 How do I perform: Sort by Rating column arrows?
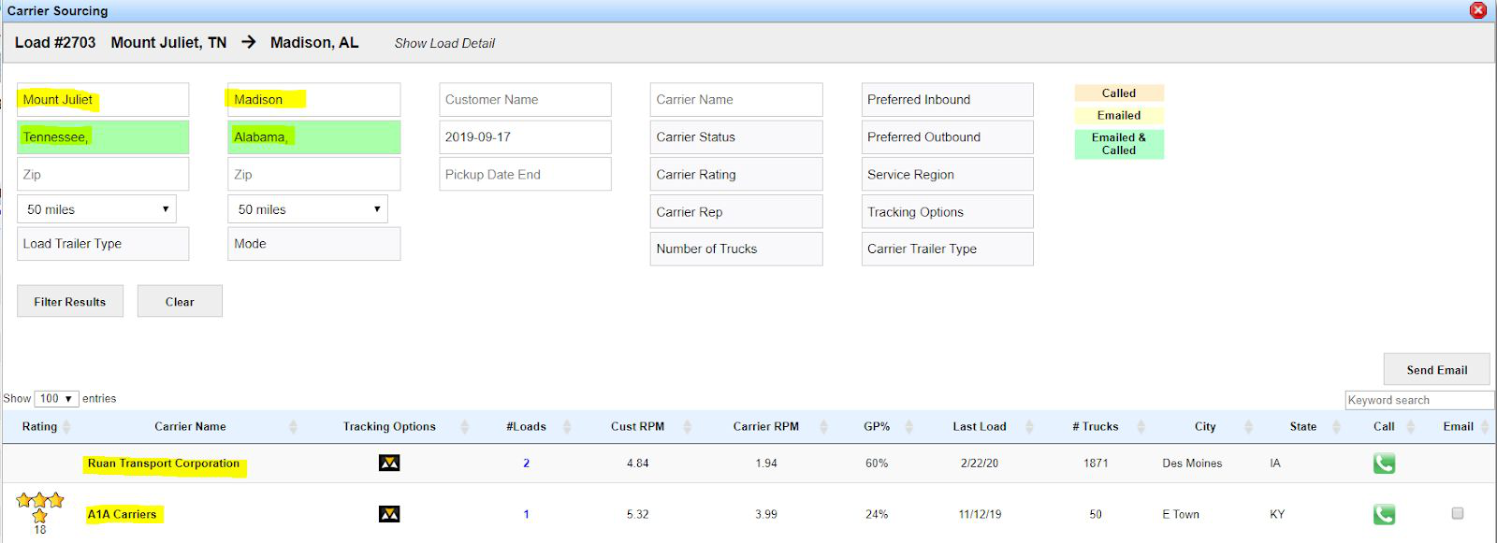66,427
